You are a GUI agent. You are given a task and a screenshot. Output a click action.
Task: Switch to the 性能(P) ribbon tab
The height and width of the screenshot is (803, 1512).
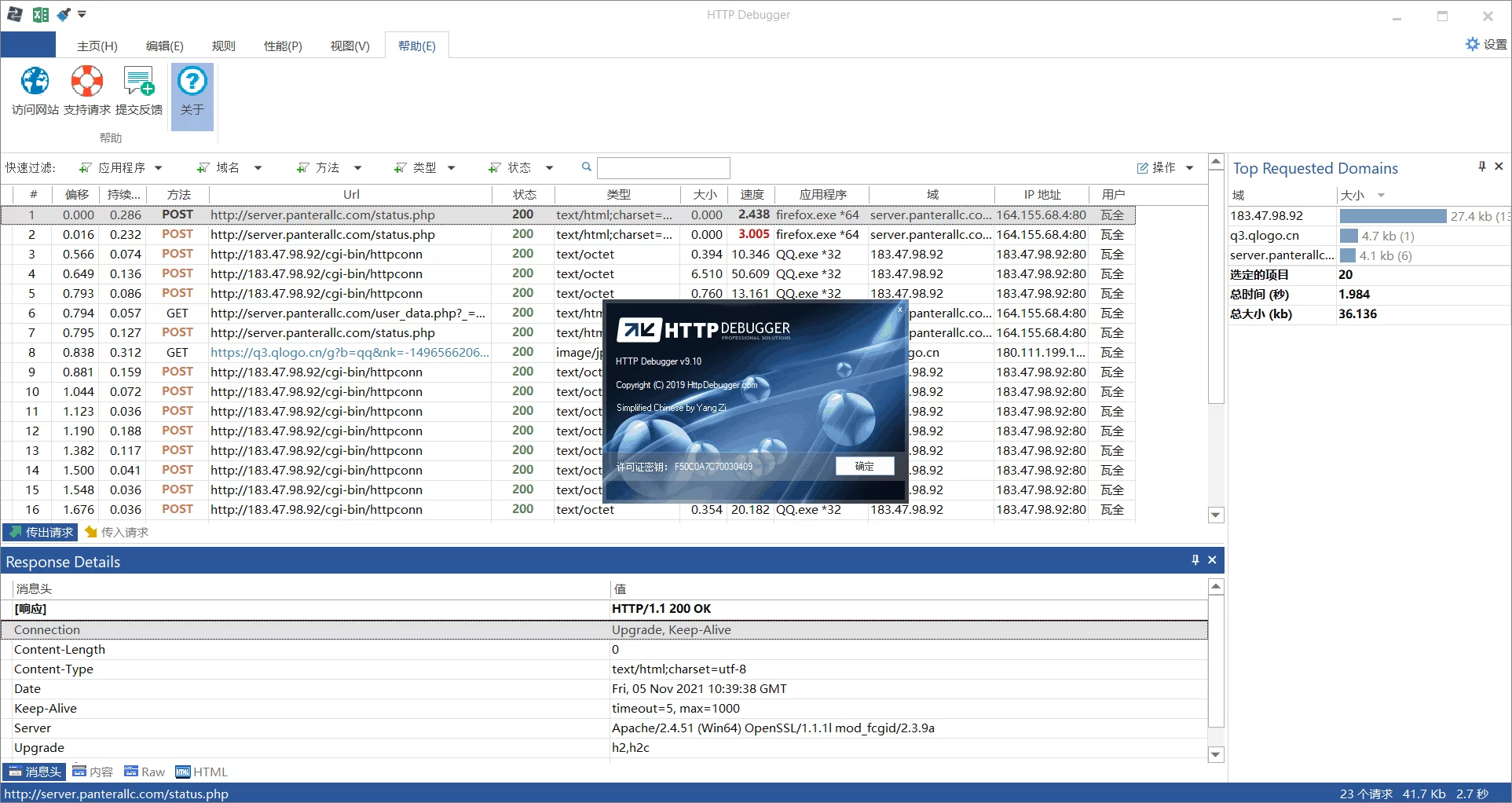pyautogui.click(x=283, y=46)
